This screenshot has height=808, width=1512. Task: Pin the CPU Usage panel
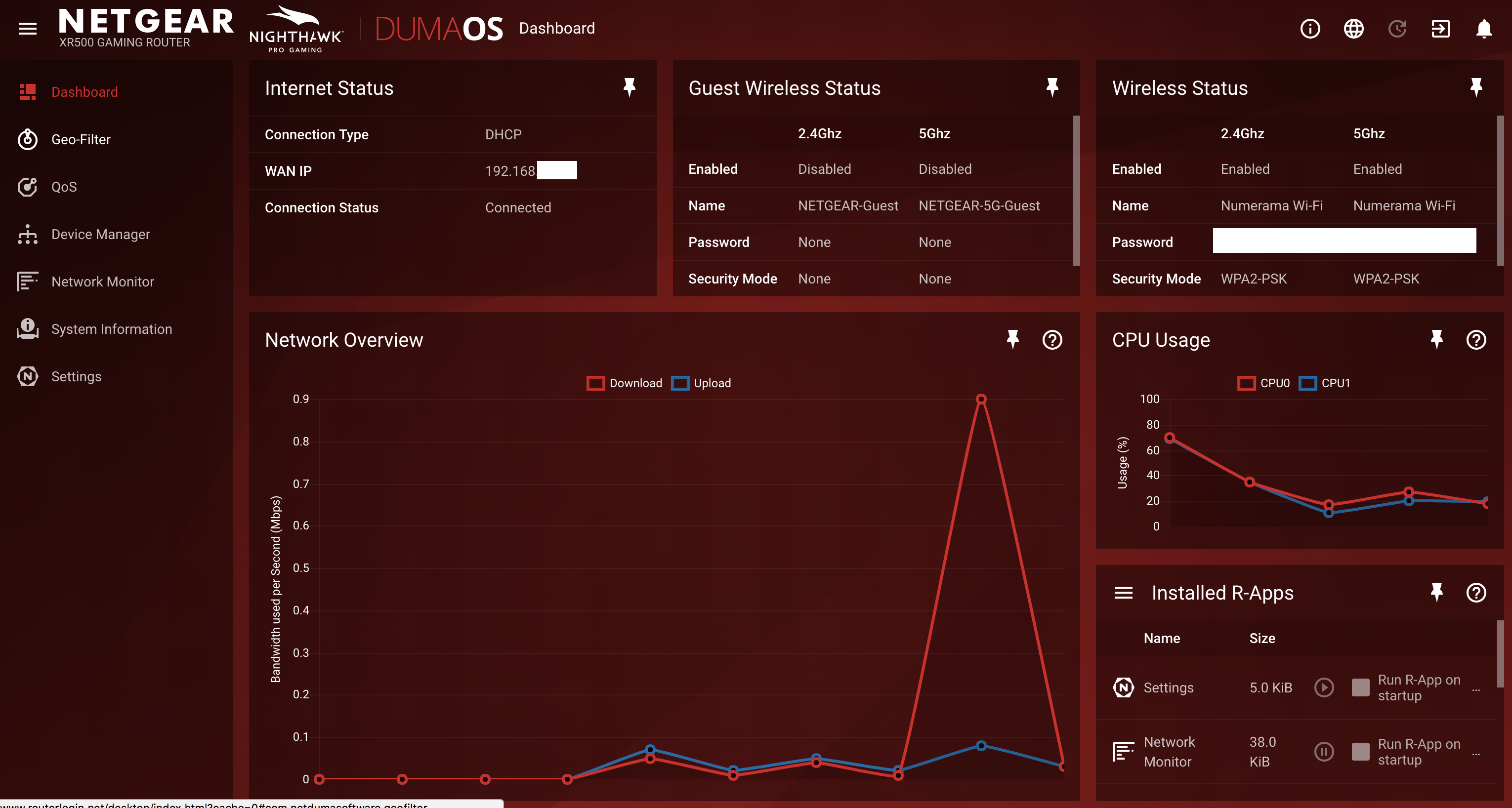pos(1436,339)
